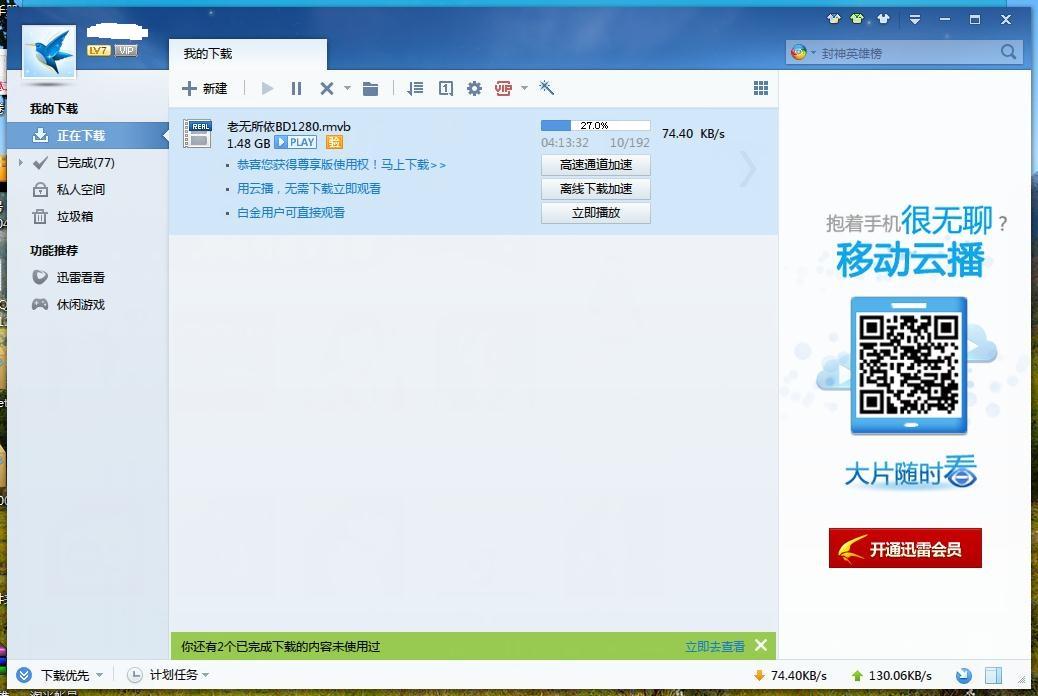Image resolution: width=1038 pixels, height=696 pixels.
Task: Click the VIP badge beside LV7
Action: (126, 50)
